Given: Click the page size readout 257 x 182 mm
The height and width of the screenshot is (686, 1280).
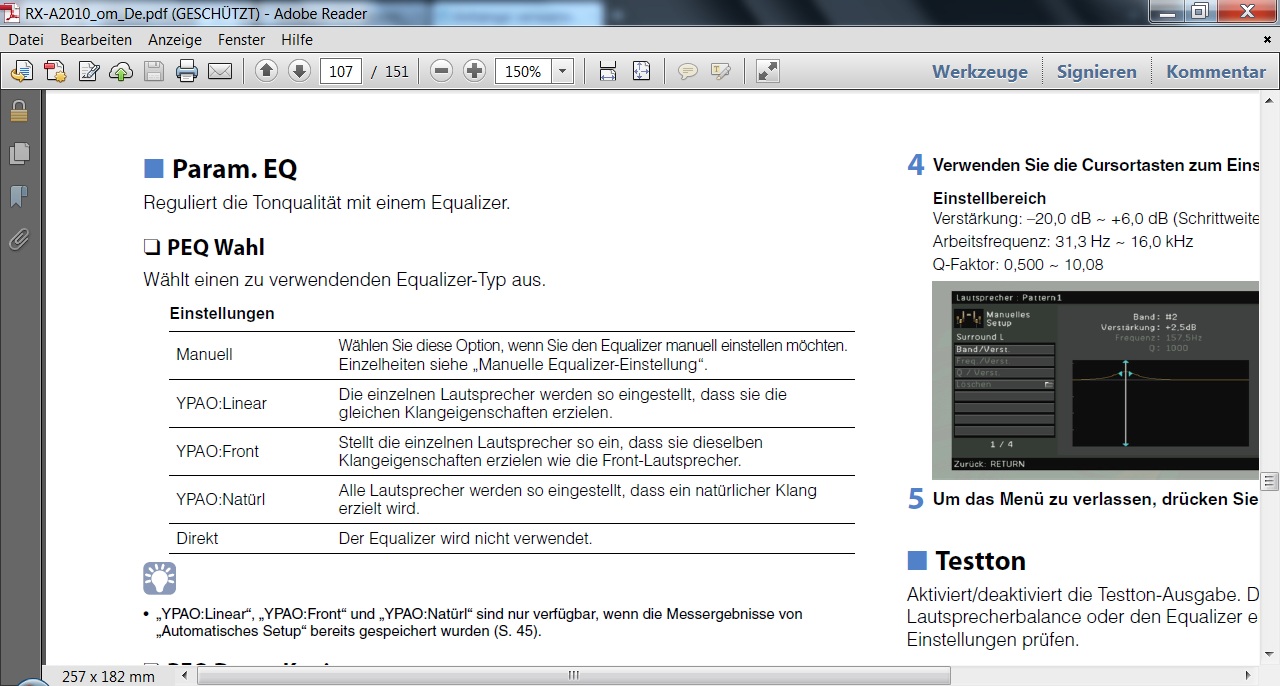Looking at the screenshot, I should point(108,676).
